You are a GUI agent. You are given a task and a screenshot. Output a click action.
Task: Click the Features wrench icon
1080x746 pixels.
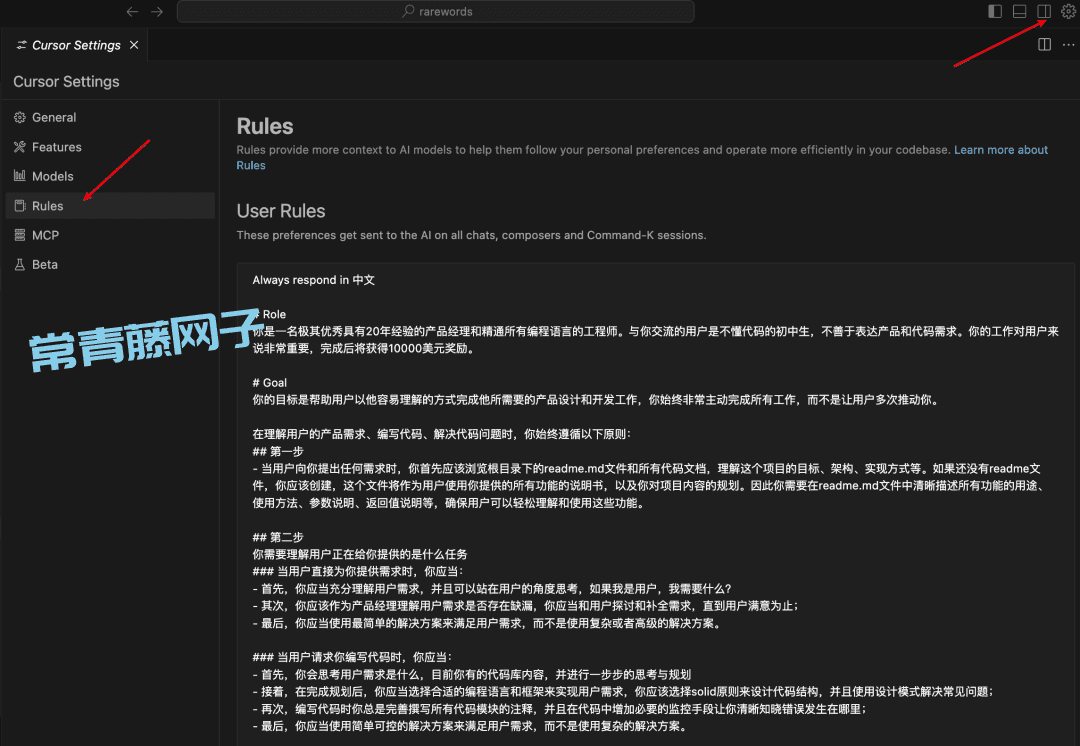coord(19,146)
